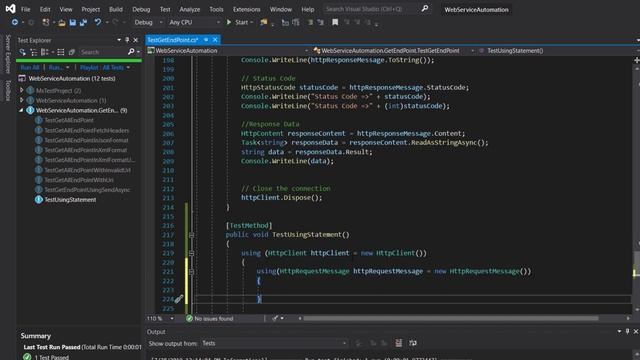This screenshot has width=640, height=360.
Task: Open the Start button dropdown arrow
Action: [251, 22]
